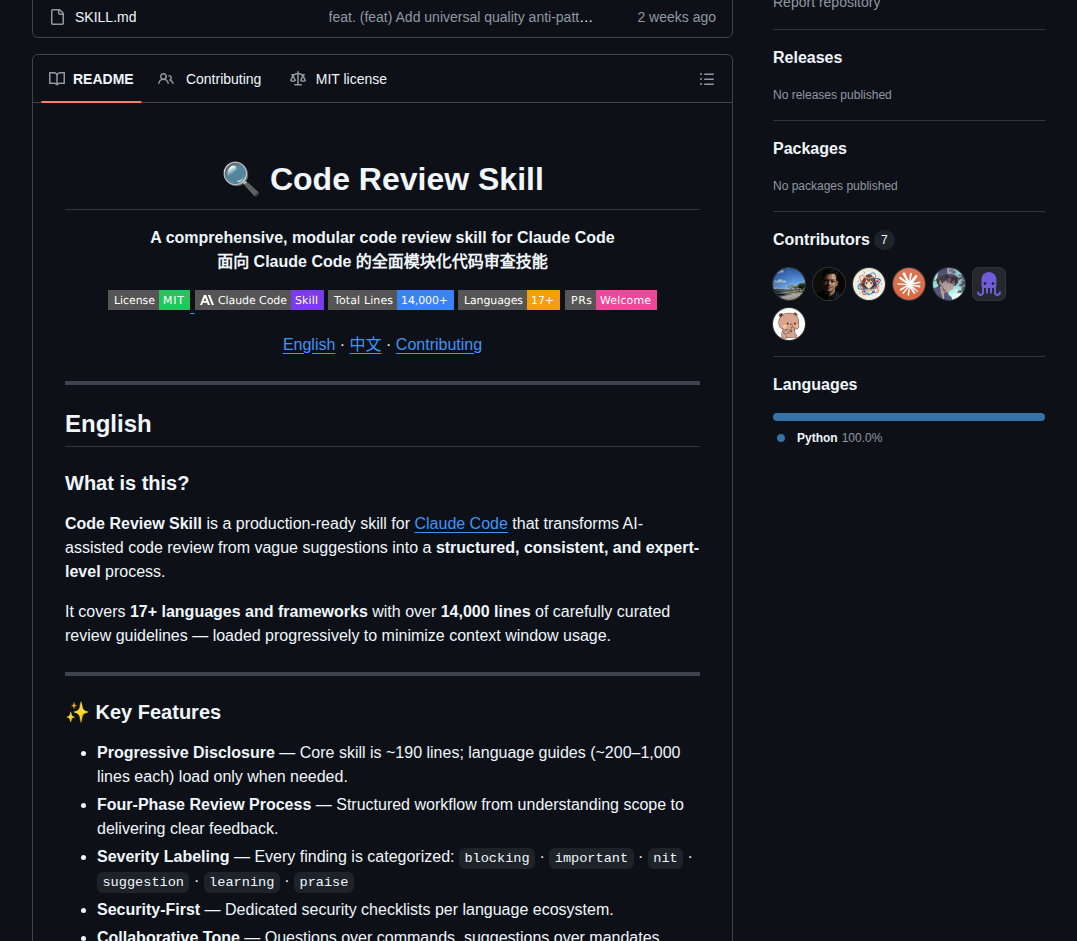Screen dimensions: 1077x941
Task: Click the 'nit' severity code label
Action: tap(665, 858)
